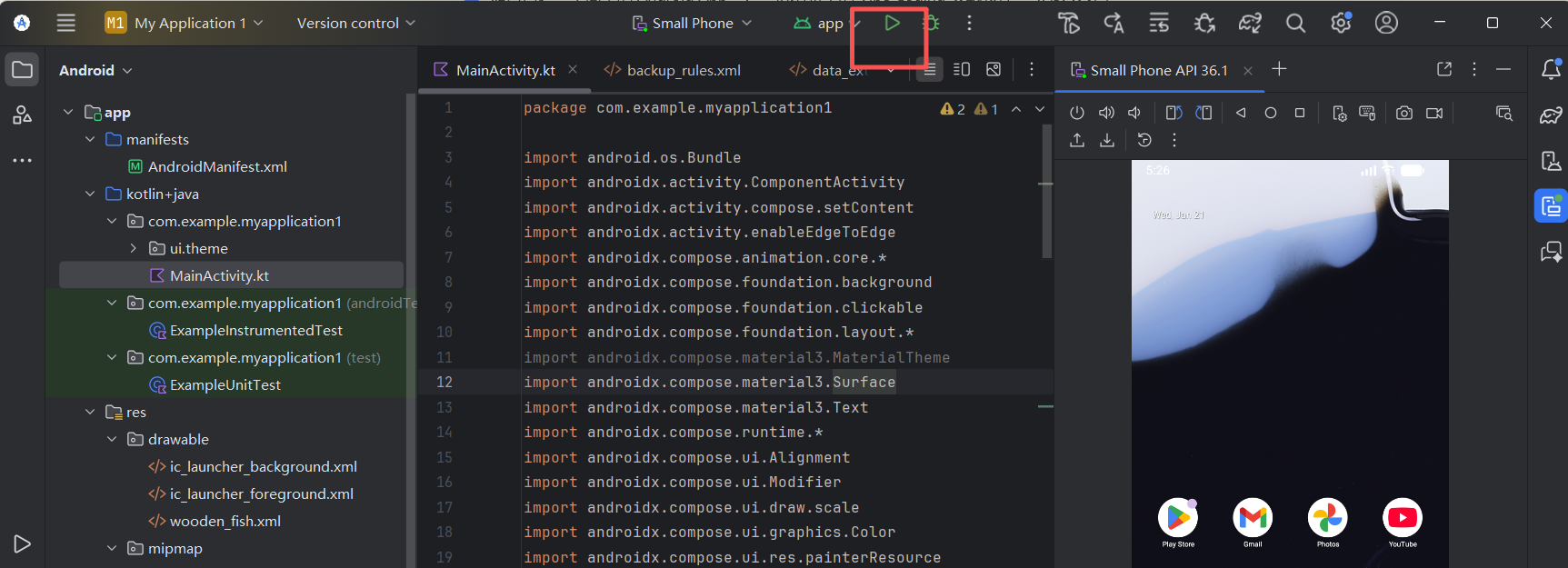The width and height of the screenshot is (1568, 568).
Task: Open the main hamburger menu
Action: pyautogui.click(x=66, y=24)
